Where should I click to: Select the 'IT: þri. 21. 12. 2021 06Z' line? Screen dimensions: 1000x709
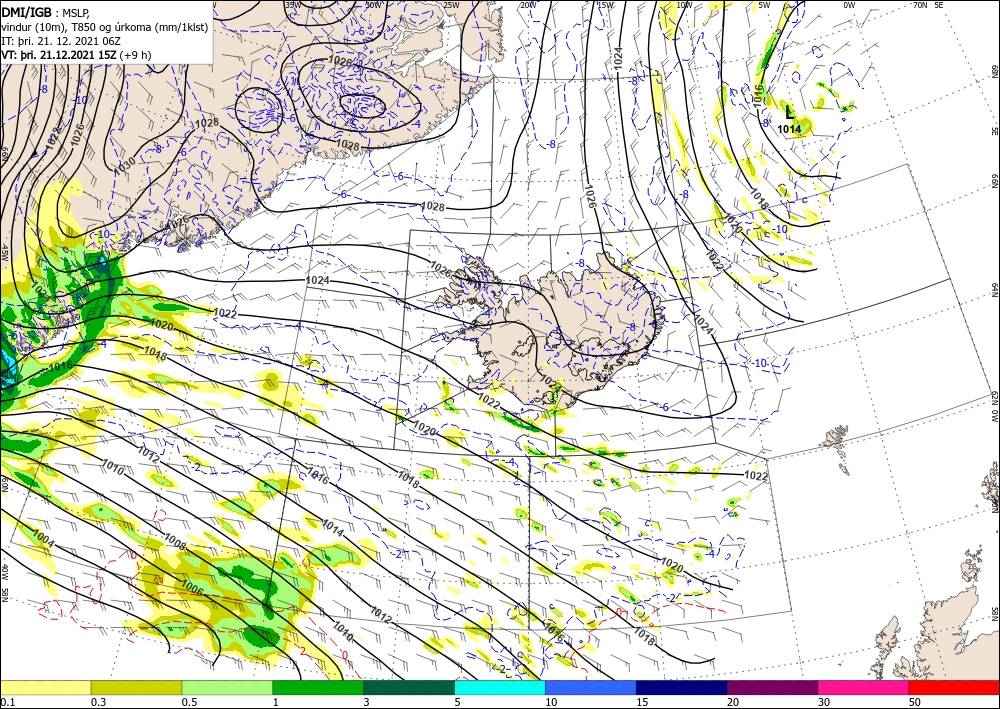point(61,40)
